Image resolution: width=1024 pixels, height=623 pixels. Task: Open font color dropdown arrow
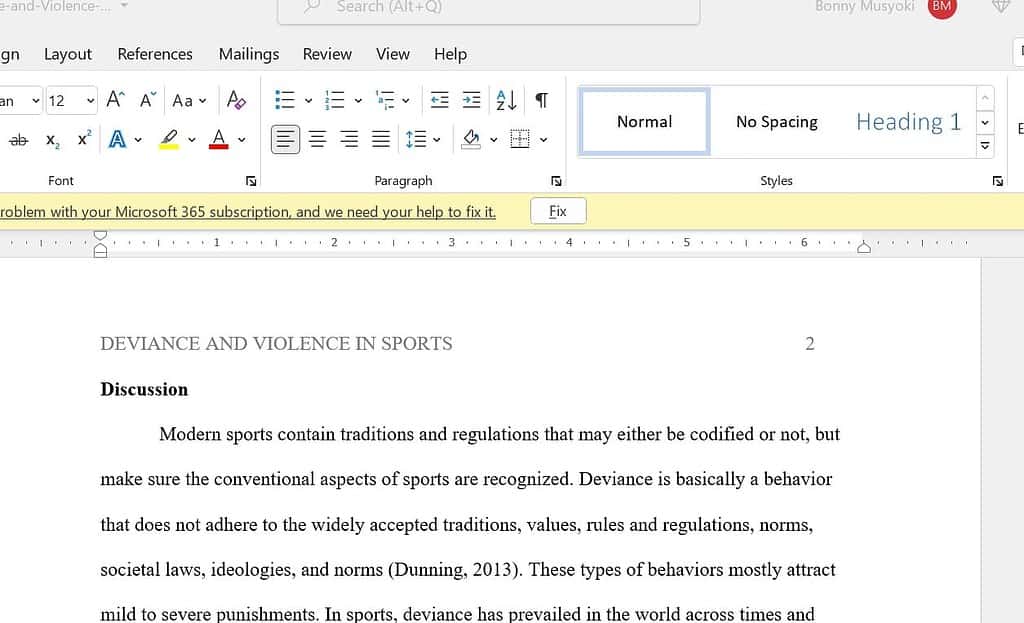[241, 140]
